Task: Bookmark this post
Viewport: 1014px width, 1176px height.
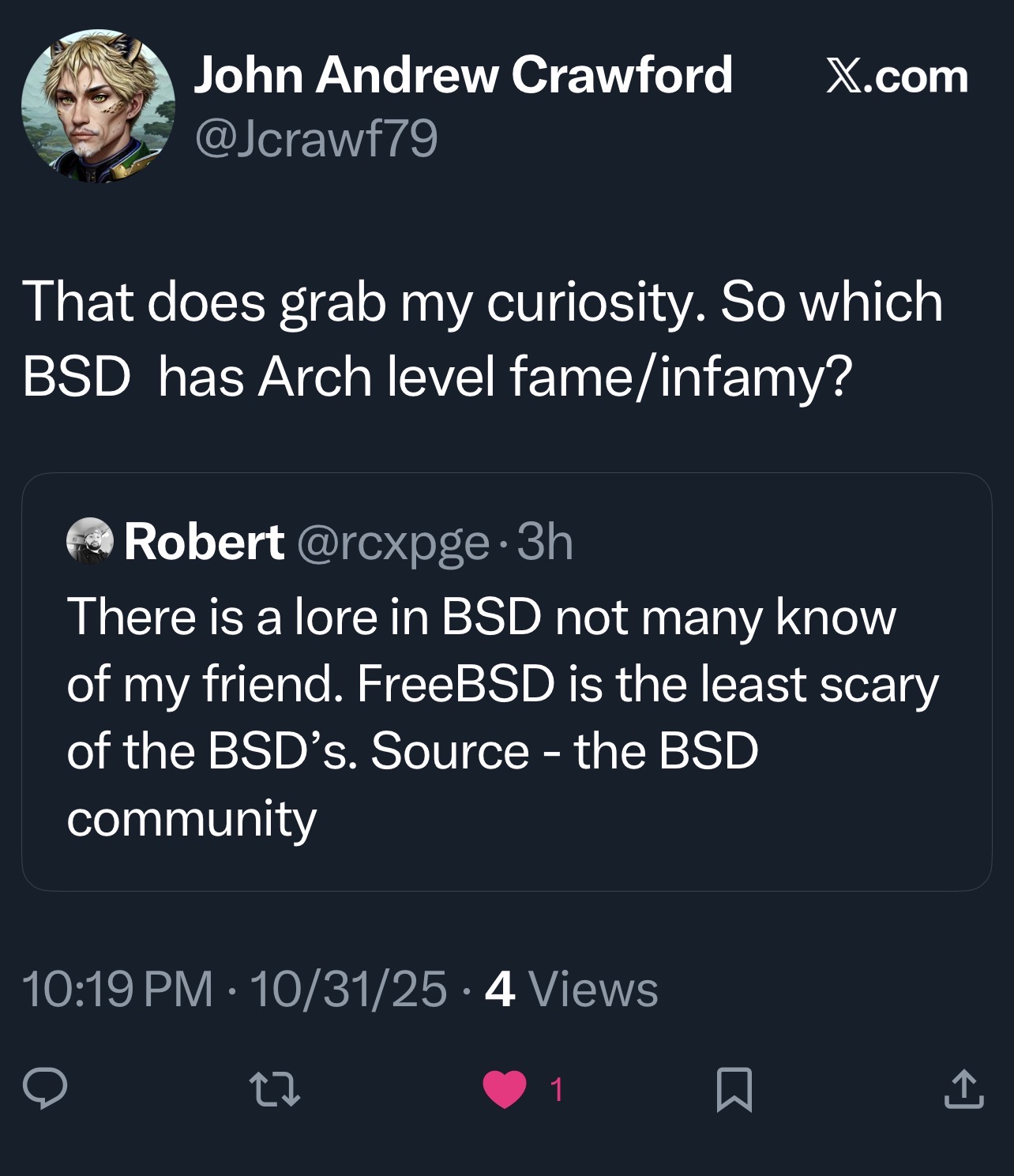Action: click(734, 1089)
